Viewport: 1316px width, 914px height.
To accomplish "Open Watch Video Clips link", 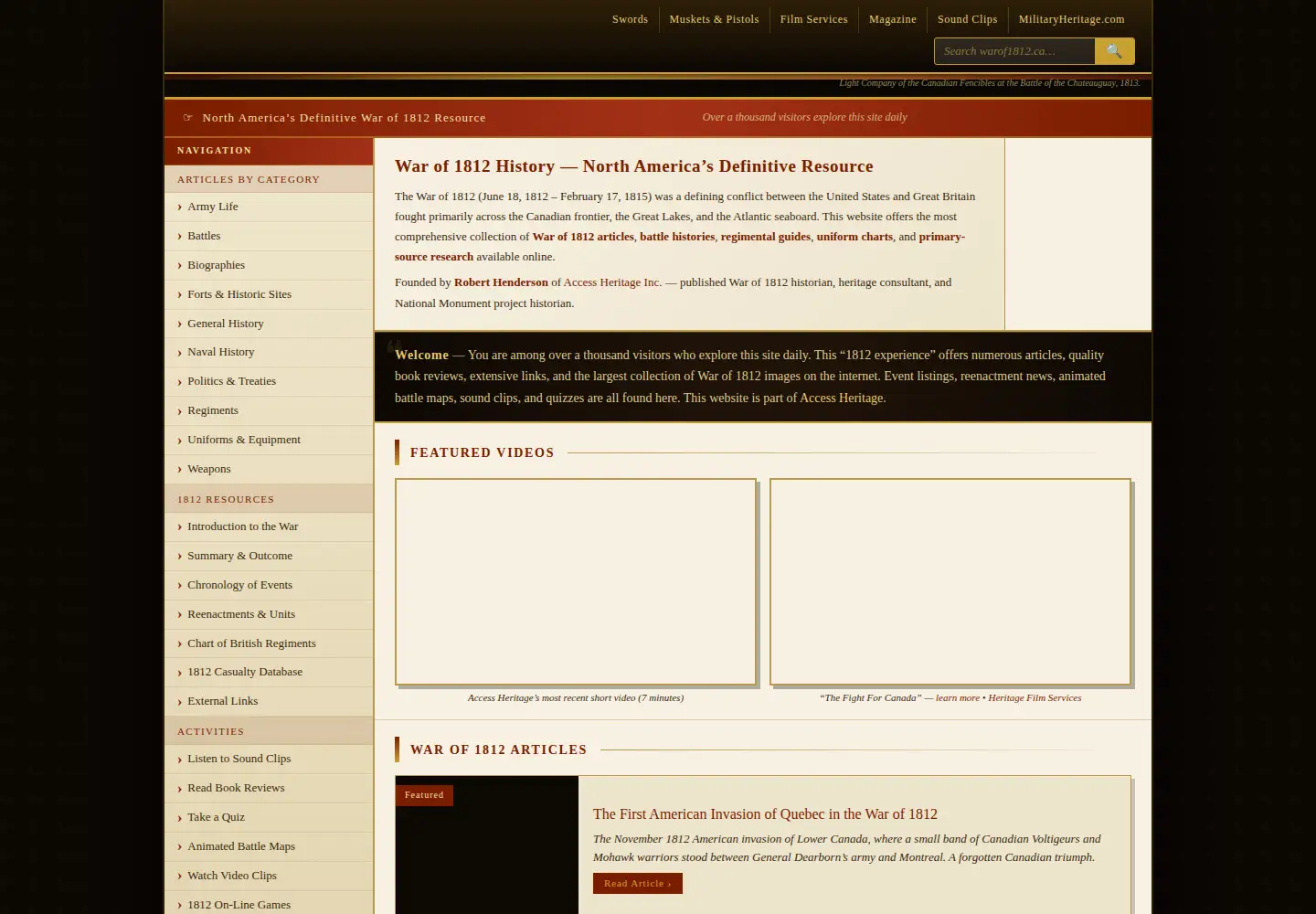I will click(x=269, y=876).
